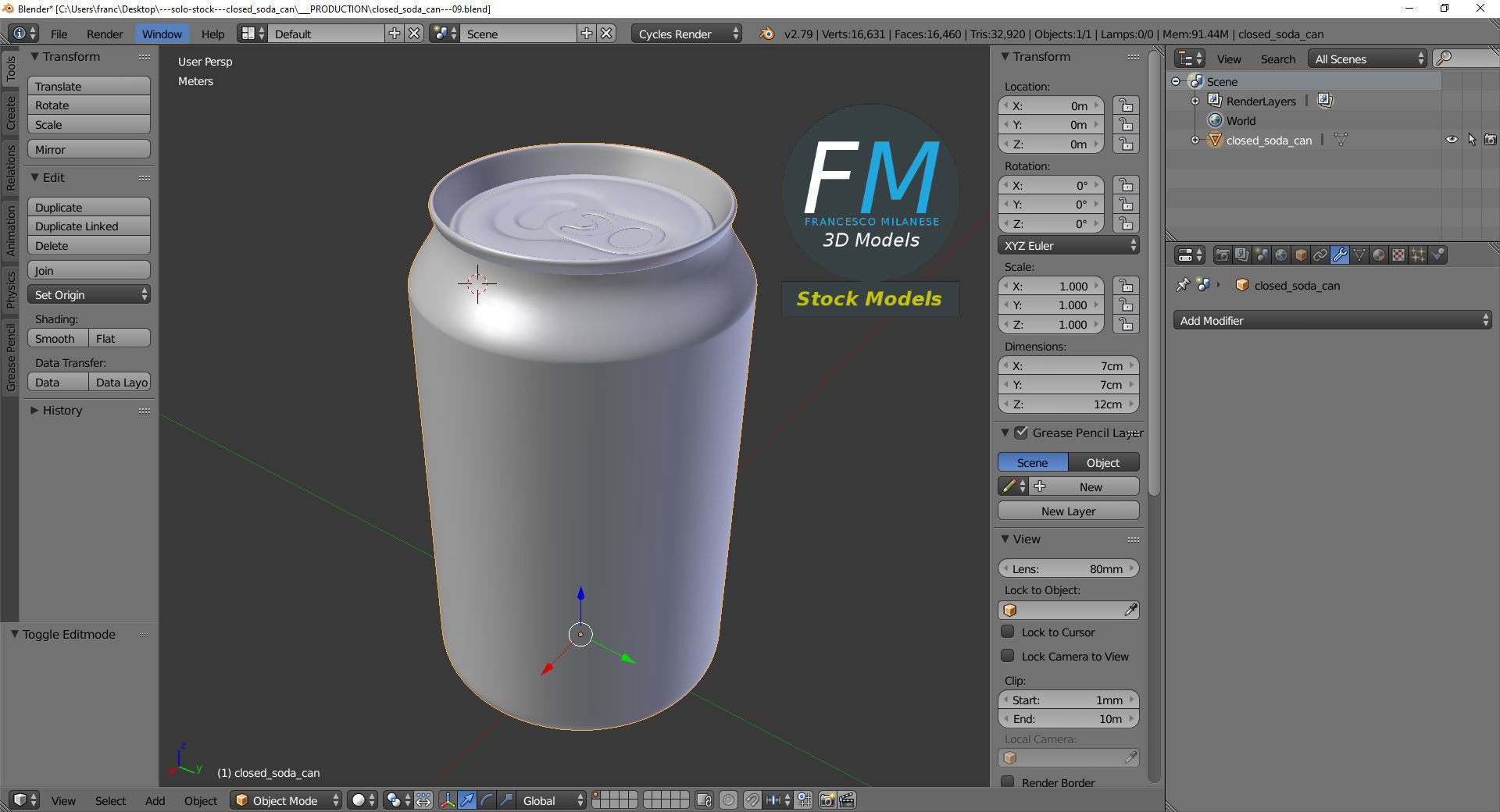Click OpenGL render animation clapper icon

point(847,800)
